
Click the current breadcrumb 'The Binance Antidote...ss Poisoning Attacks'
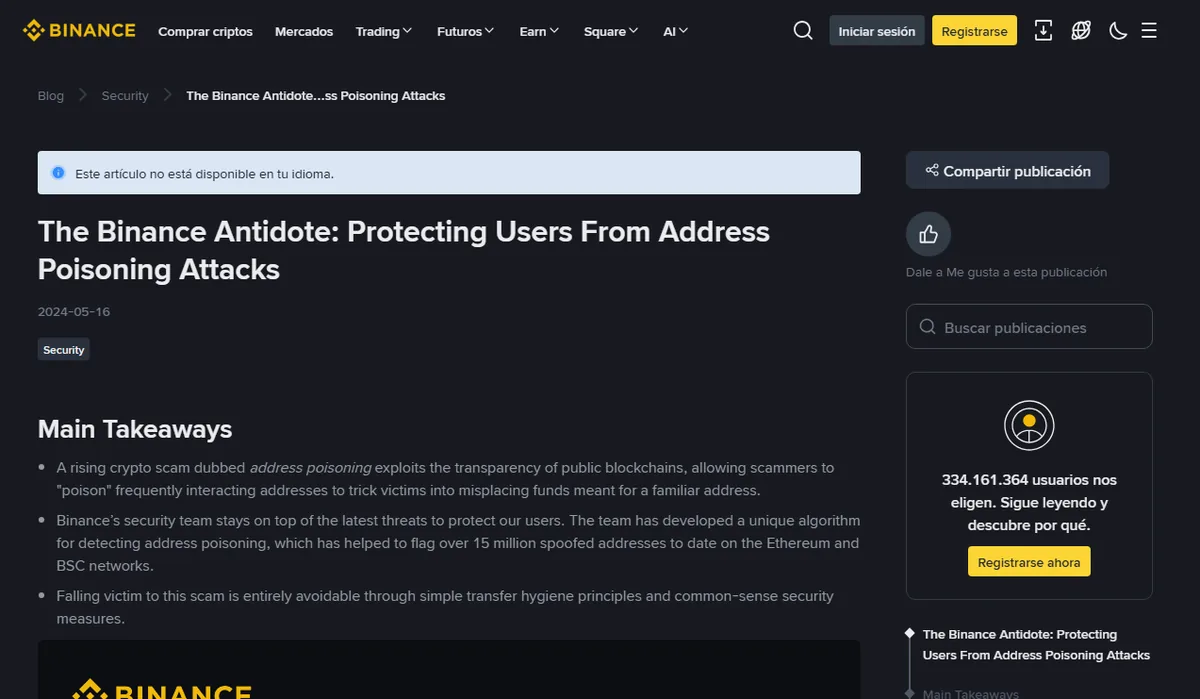tap(316, 96)
